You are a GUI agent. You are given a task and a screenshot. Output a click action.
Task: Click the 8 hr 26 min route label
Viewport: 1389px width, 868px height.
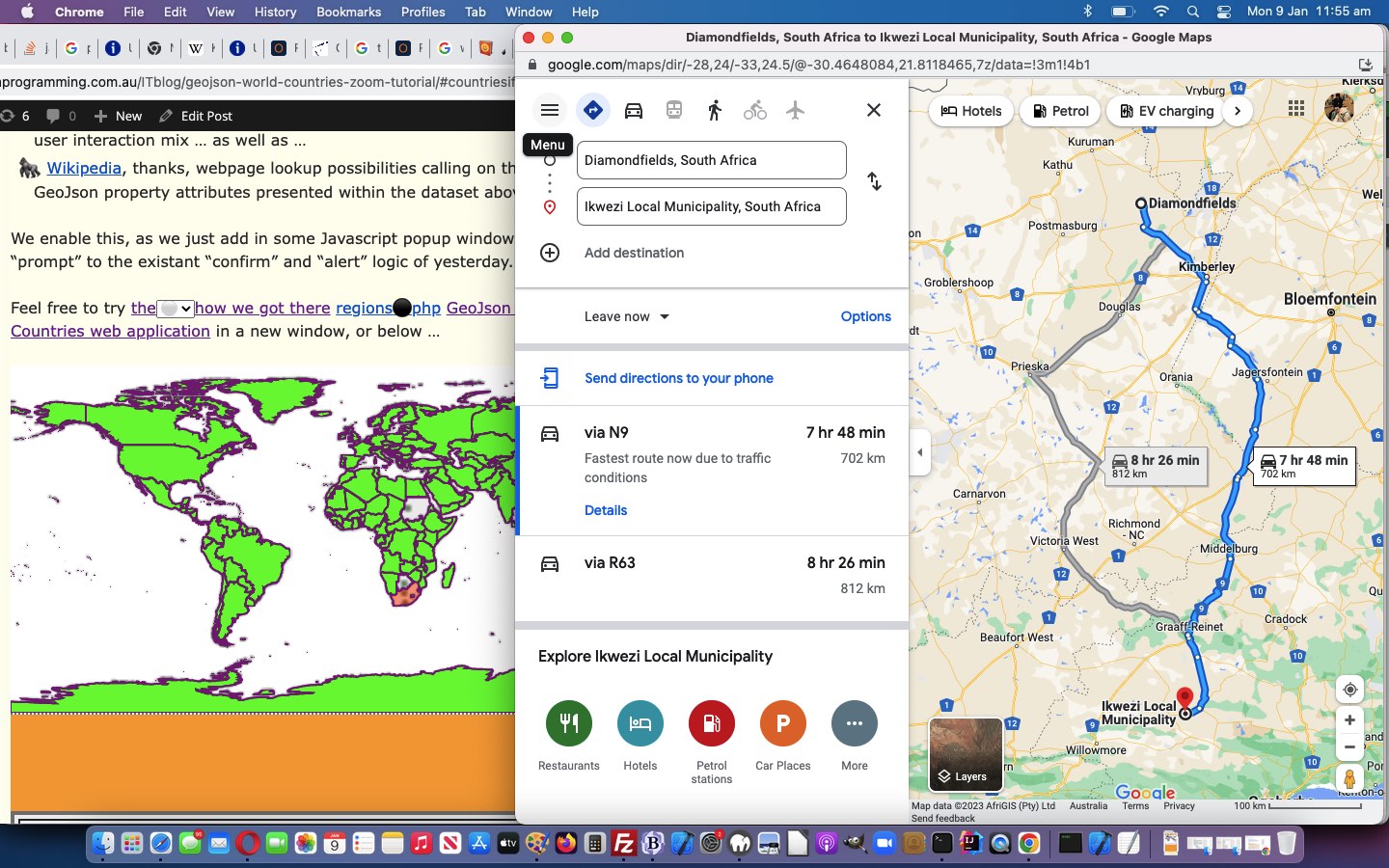click(1156, 466)
